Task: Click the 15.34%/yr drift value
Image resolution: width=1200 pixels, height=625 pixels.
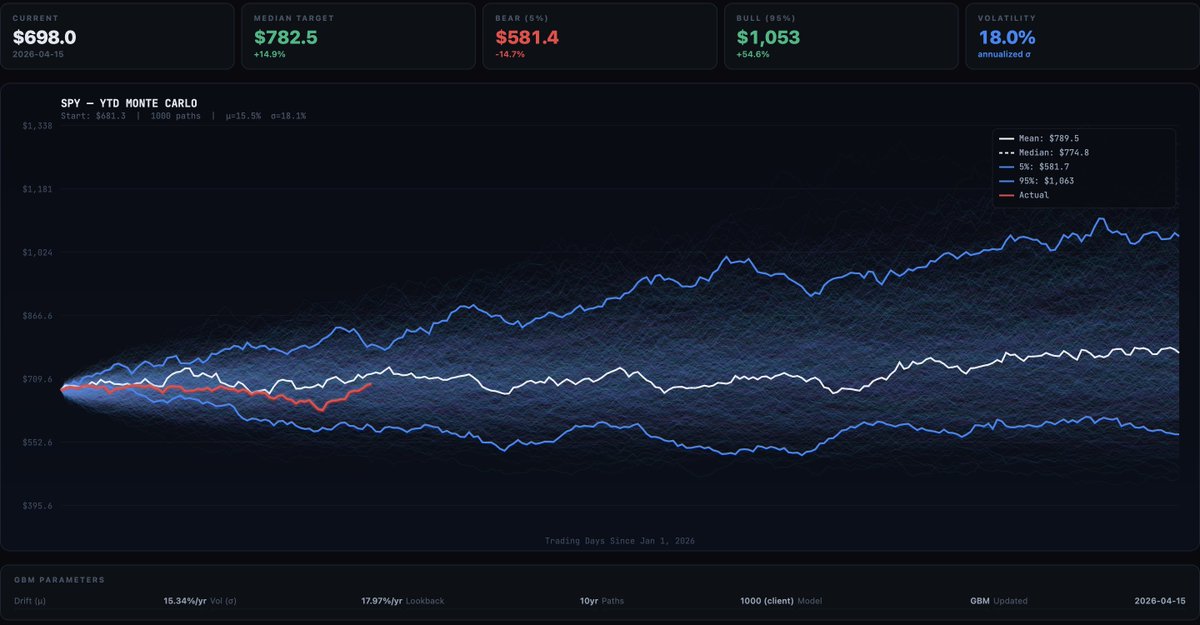Action: tap(185, 601)
